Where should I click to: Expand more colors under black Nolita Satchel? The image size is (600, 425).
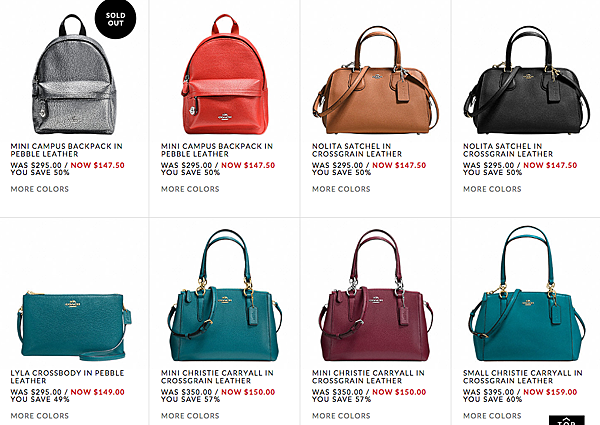click(492, 189)
